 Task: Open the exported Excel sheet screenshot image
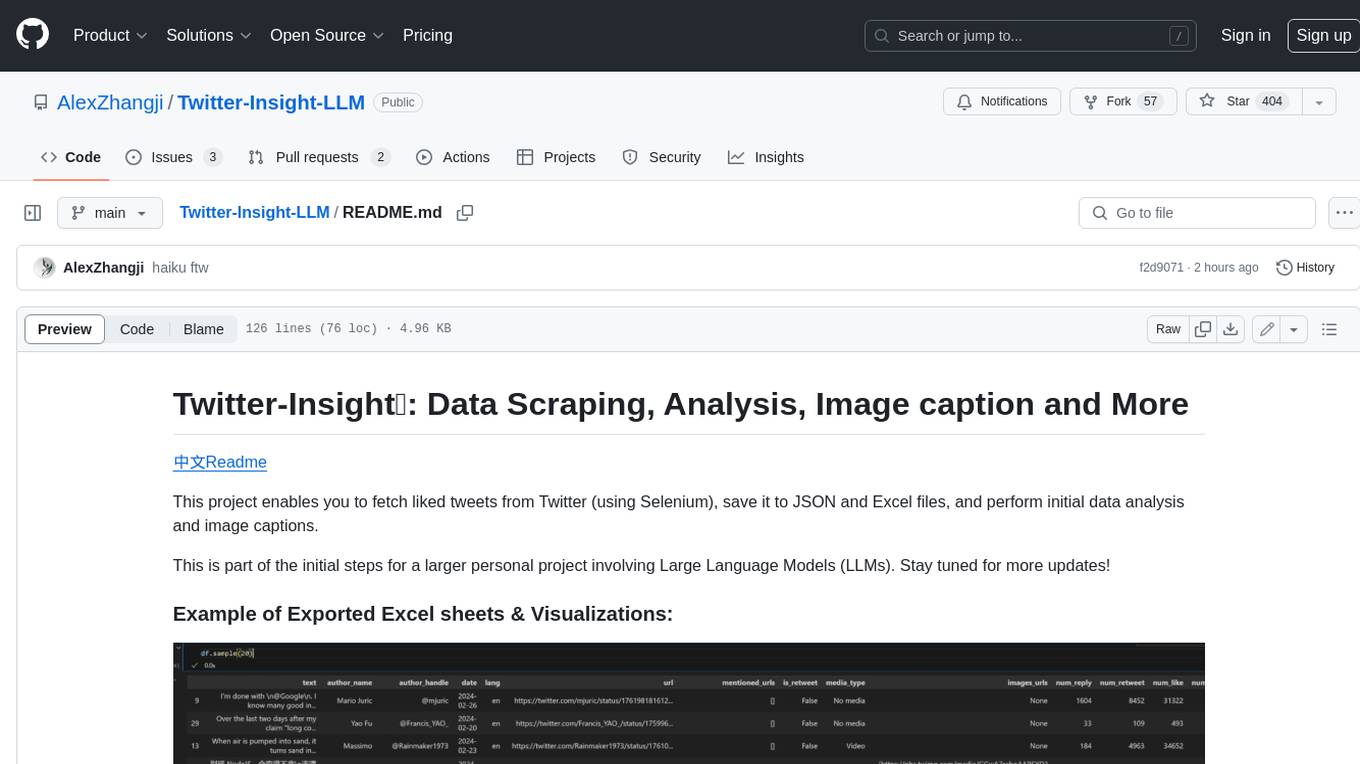[x=688, y=703]
